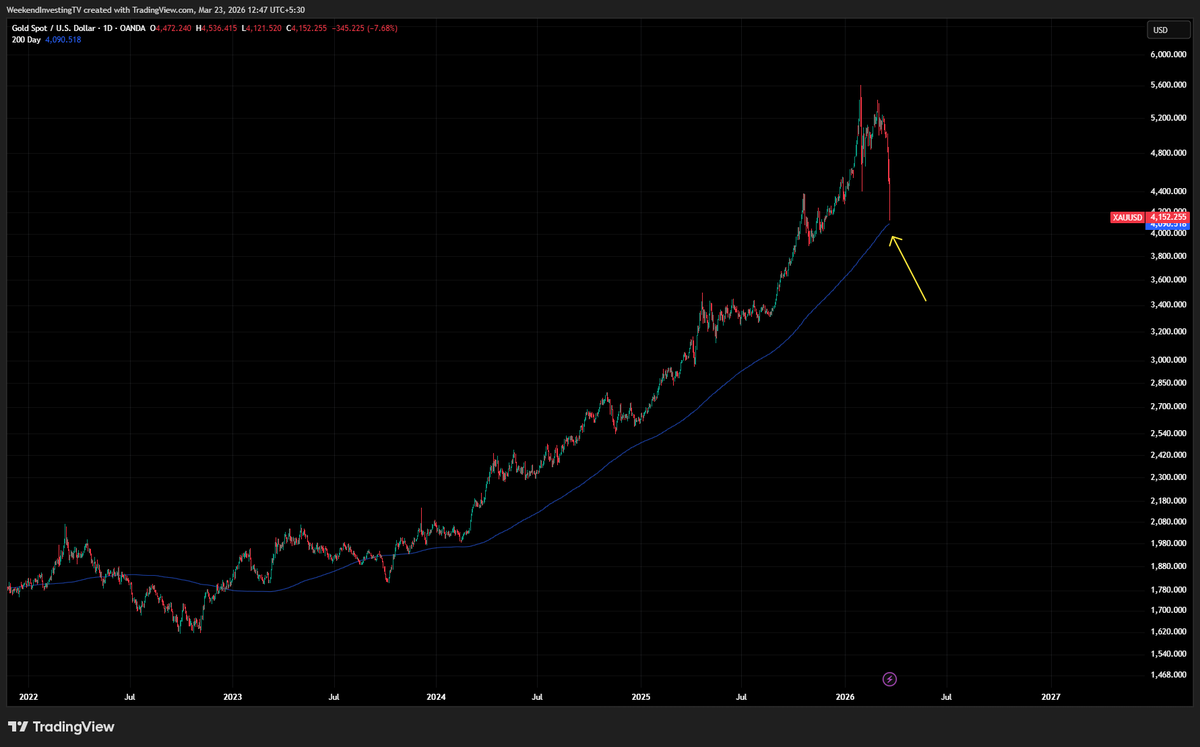
Task: Click the 6,000.000 price axis label
Action: 1167,55
